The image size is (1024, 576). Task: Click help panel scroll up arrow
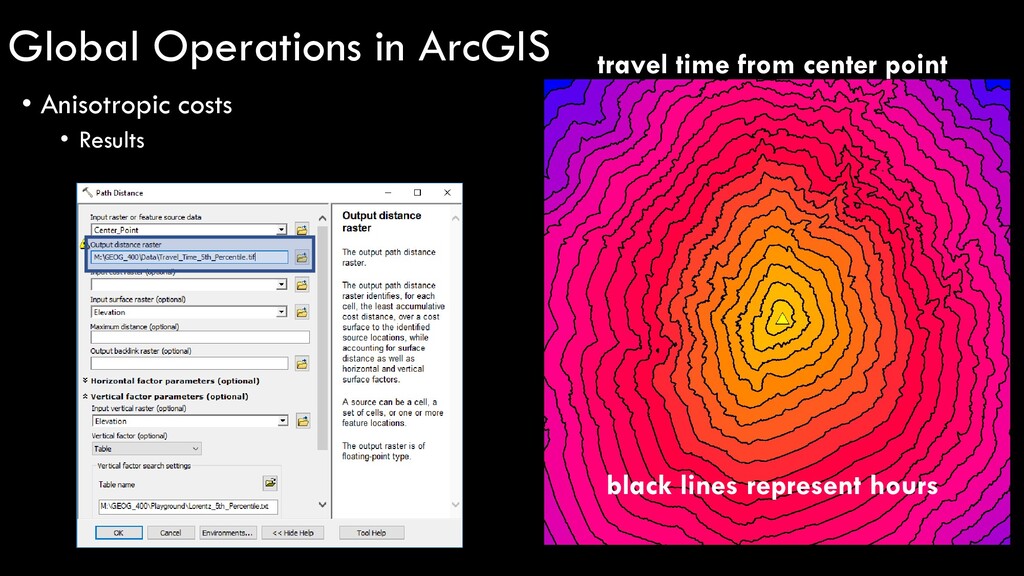tap(455, 218)
